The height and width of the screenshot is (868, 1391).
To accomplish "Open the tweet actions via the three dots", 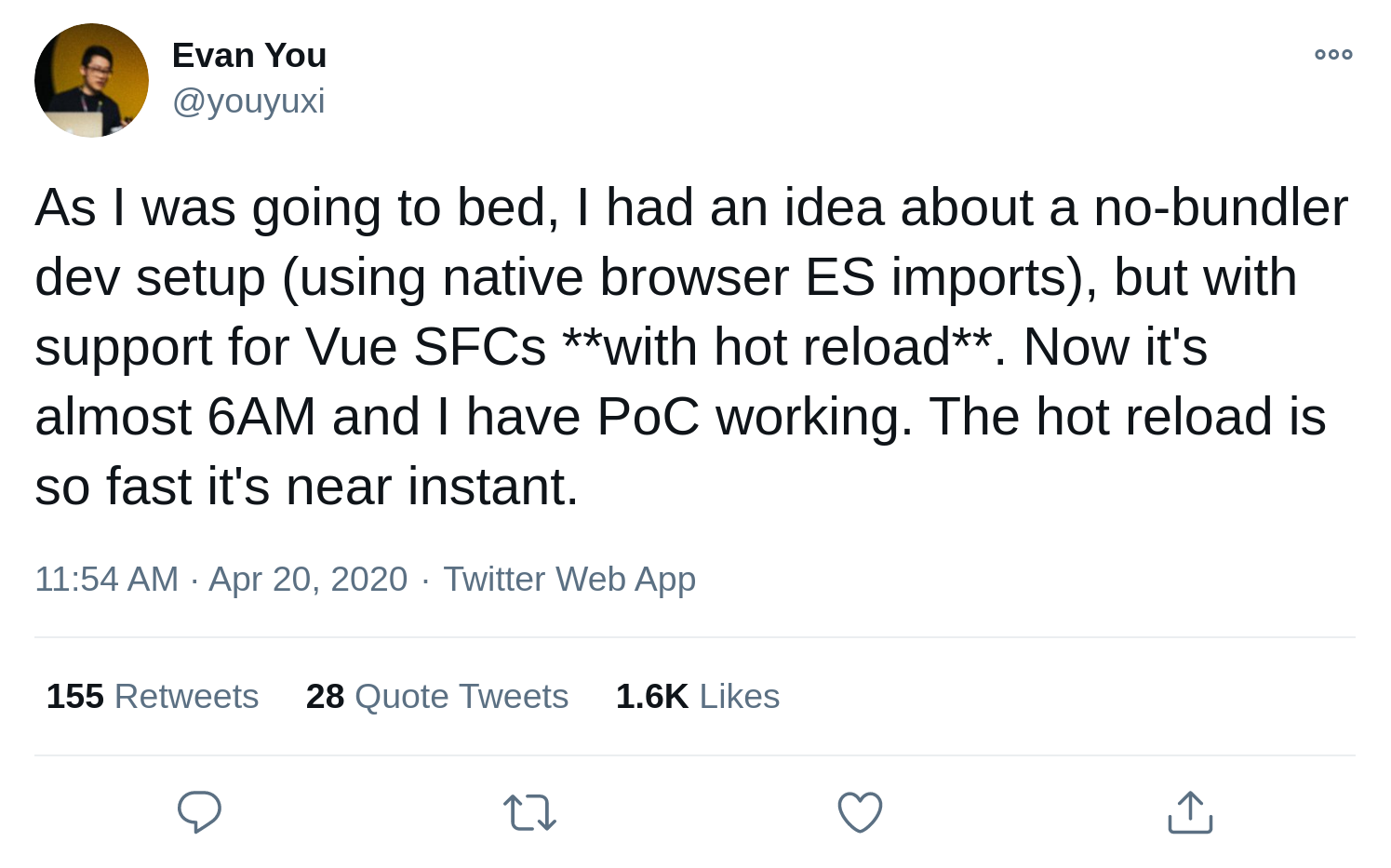I will click(1332, 54).
